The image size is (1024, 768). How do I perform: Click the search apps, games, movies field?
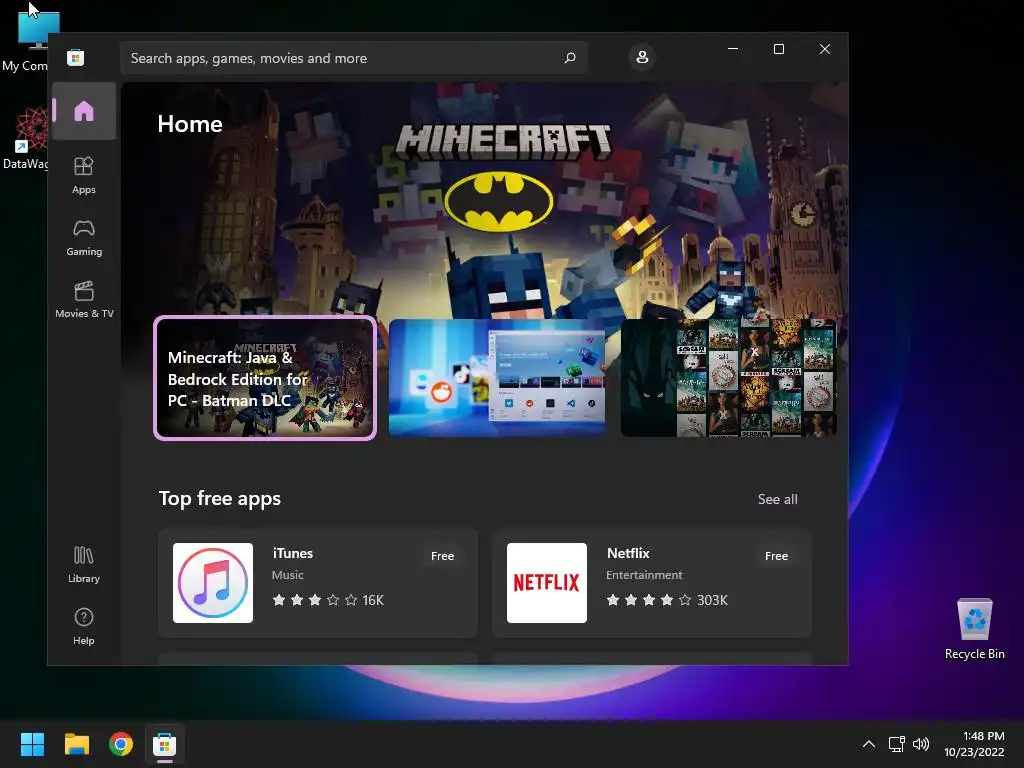pyautogui.click(x=353, y=58)
